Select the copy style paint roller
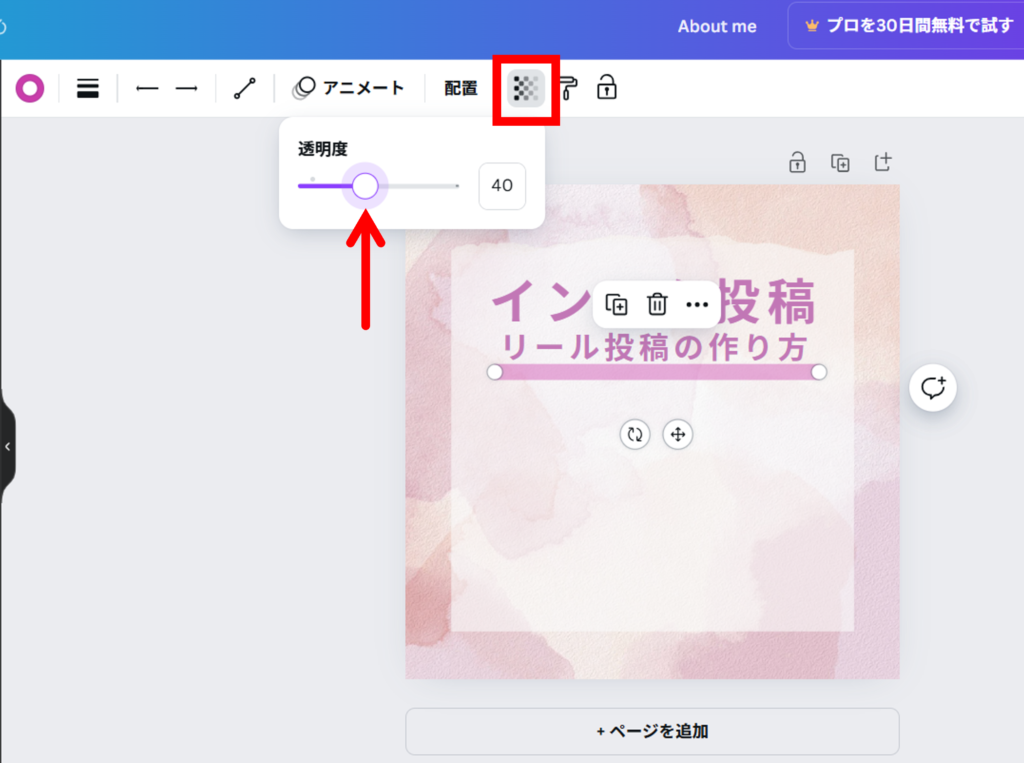Screen dimensions: 1024x763 point(568,89)
